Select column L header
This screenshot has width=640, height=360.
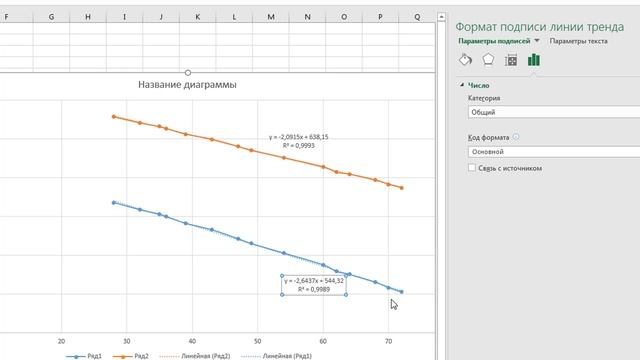pyautogui.click(x=234, y=17)
